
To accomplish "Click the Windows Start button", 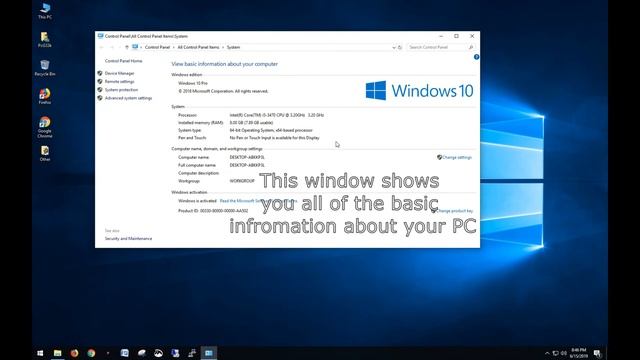I will (40, 353).
